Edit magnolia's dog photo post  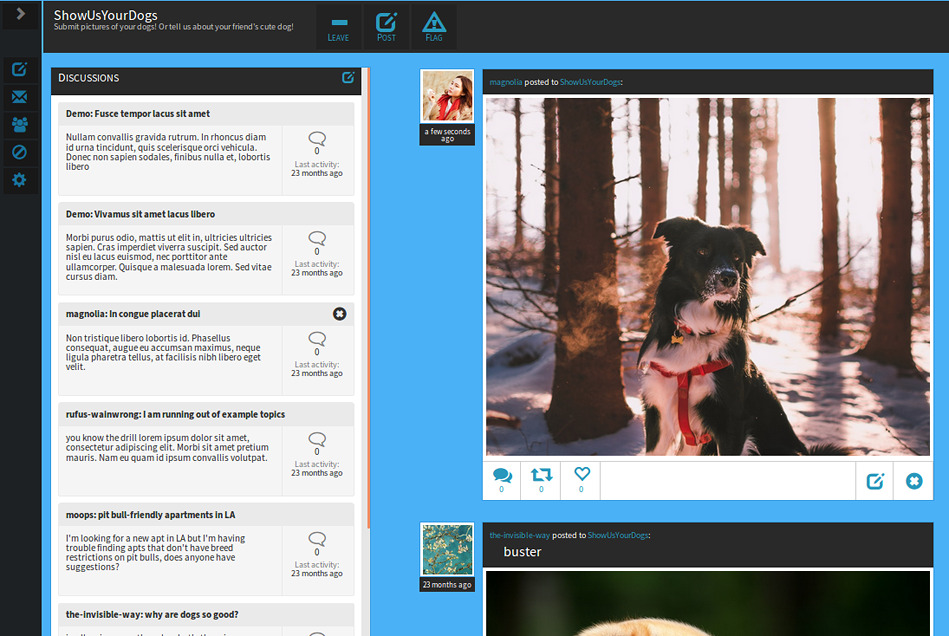pos(875,481)
